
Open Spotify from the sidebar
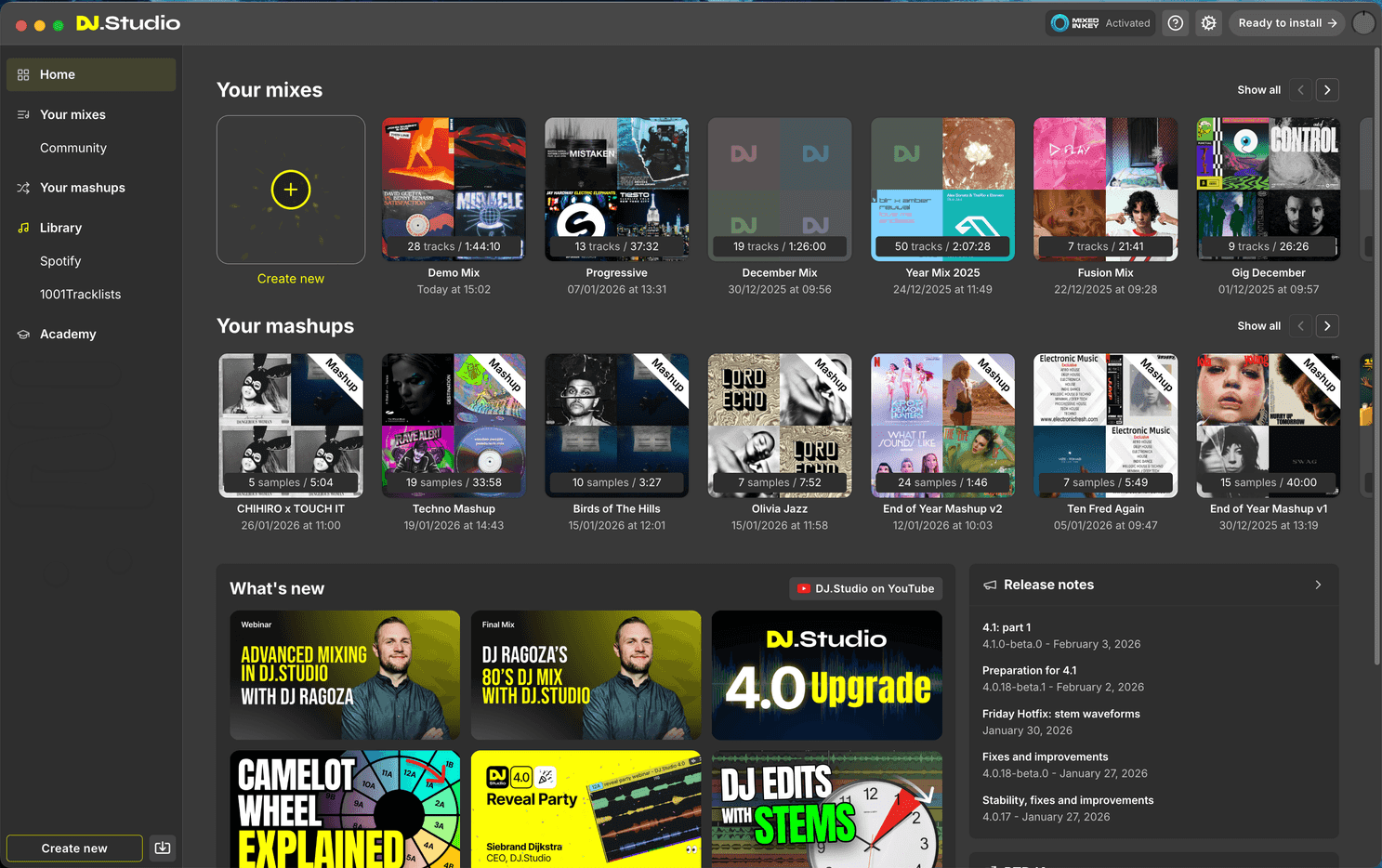click(60, 261)
